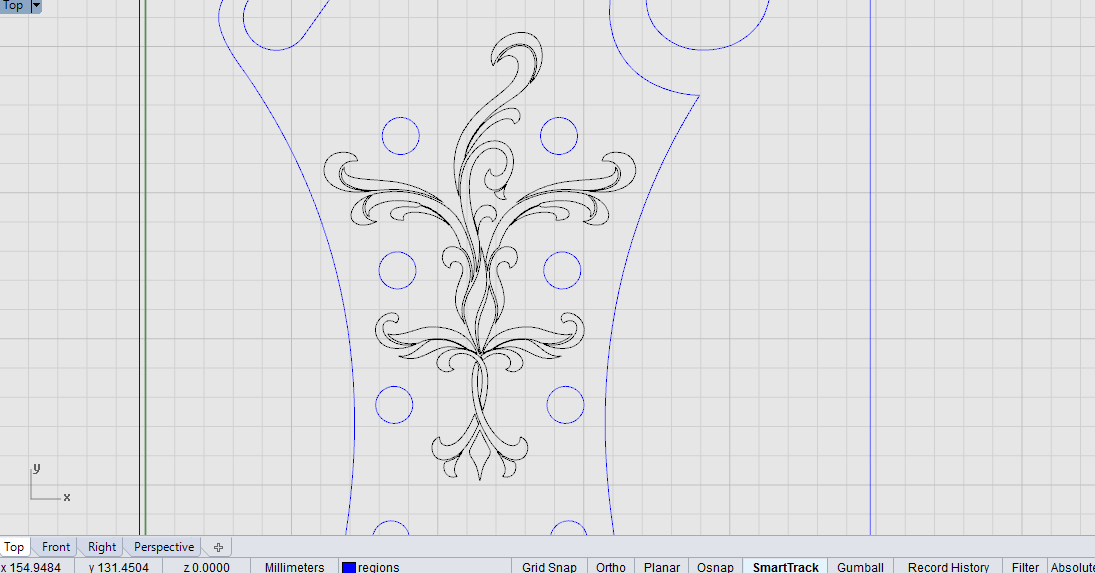Toggle Ortho mode in status bar
The height and width of the screenshot is (573, 1095).
tap(611, 567)
